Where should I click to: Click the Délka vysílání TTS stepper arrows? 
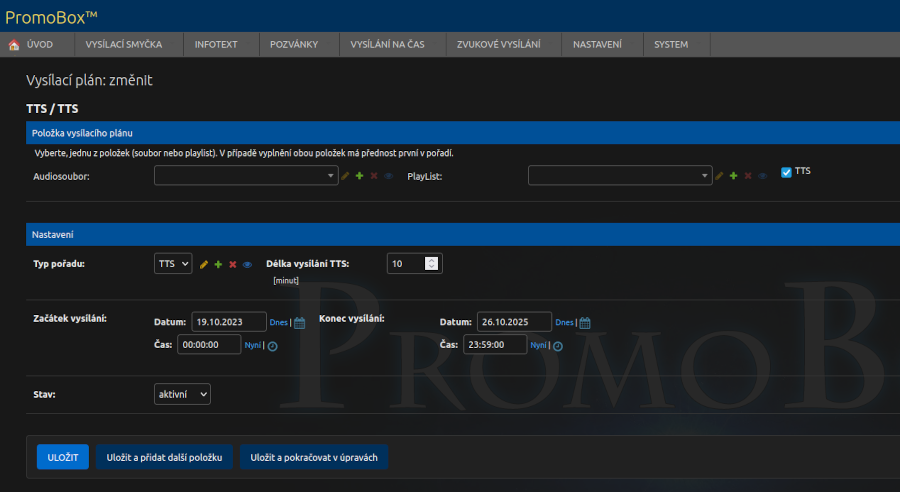click(x=431, y=264)
